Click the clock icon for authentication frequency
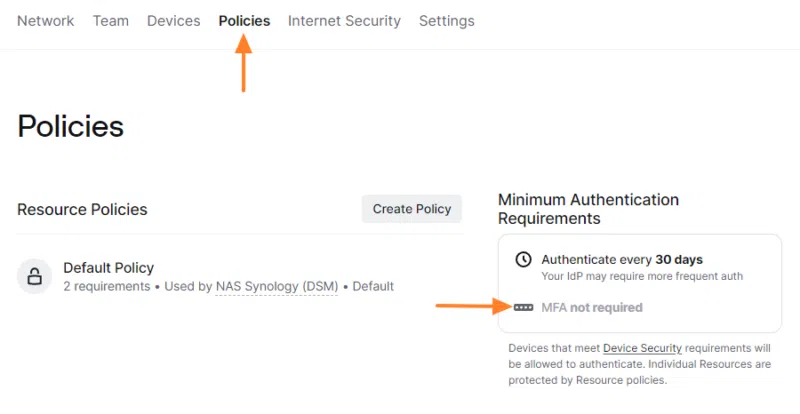This screenshot has height=414, width=800. (x=523, y=260)
